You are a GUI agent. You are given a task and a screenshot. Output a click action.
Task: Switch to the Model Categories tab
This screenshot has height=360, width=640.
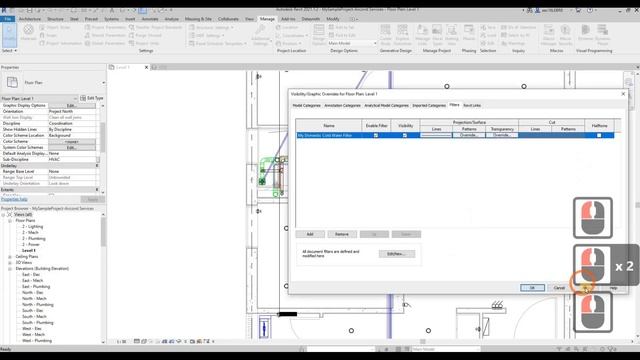tap(307, 105)
